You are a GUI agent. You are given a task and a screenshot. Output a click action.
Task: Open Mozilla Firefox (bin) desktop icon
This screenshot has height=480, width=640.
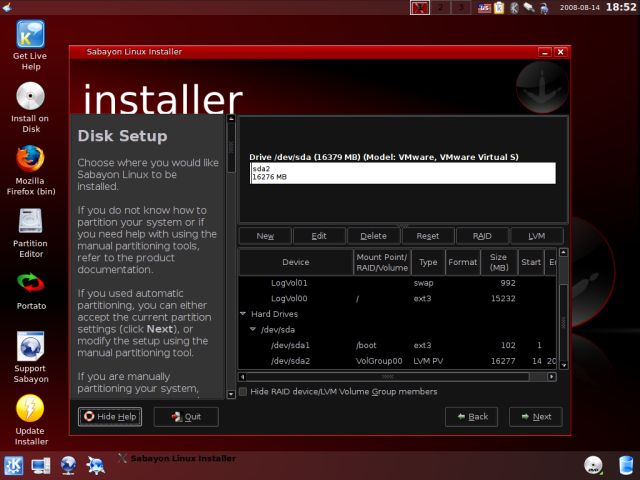click(30, 170)
